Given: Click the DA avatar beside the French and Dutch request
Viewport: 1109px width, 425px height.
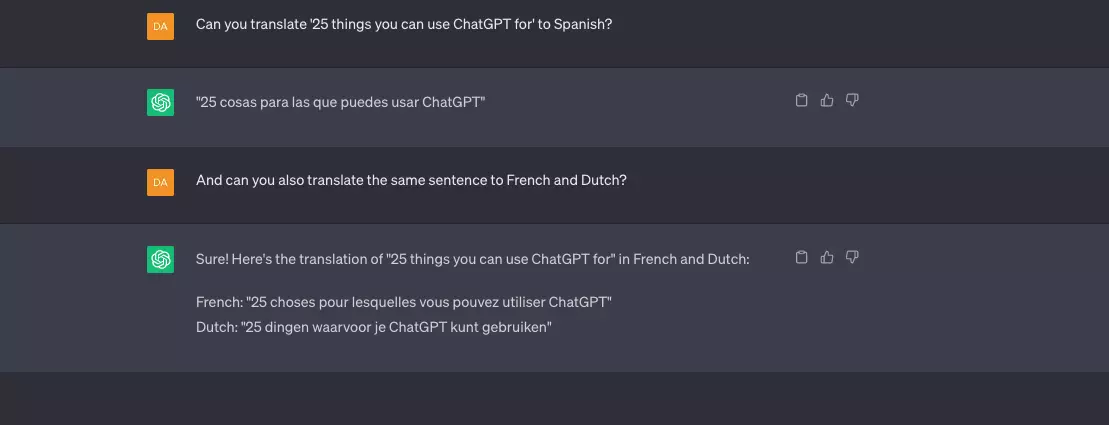Looking at the screenshot, I should (161, 182).
